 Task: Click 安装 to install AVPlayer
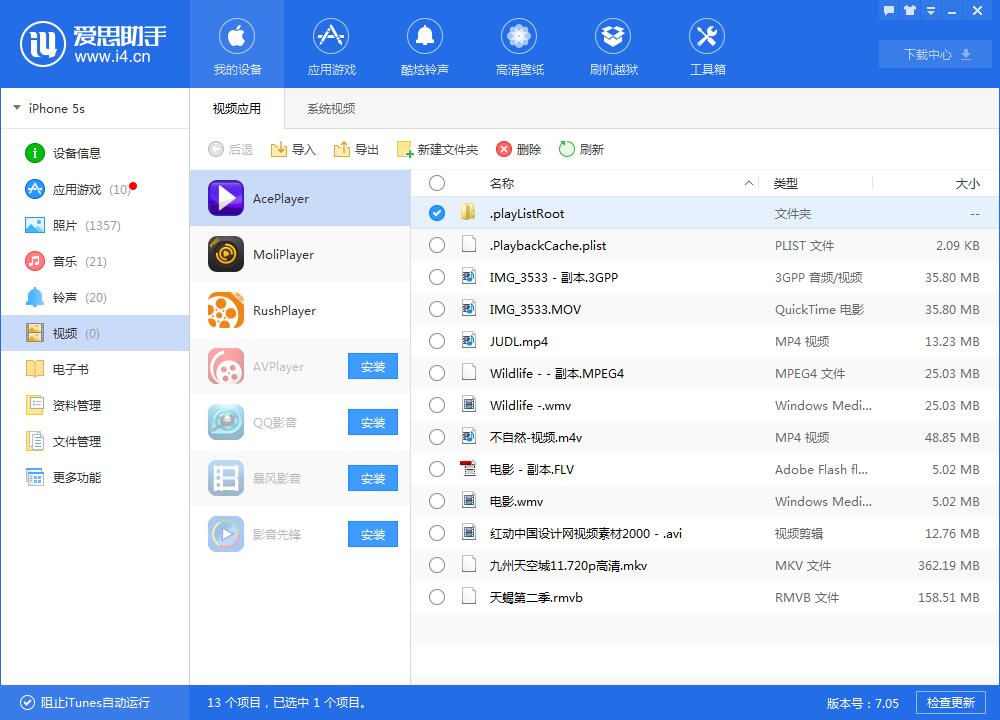(372, 367)
